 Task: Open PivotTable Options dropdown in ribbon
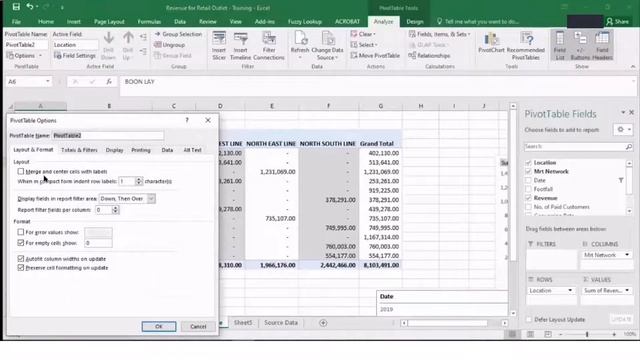click(40, 56)
